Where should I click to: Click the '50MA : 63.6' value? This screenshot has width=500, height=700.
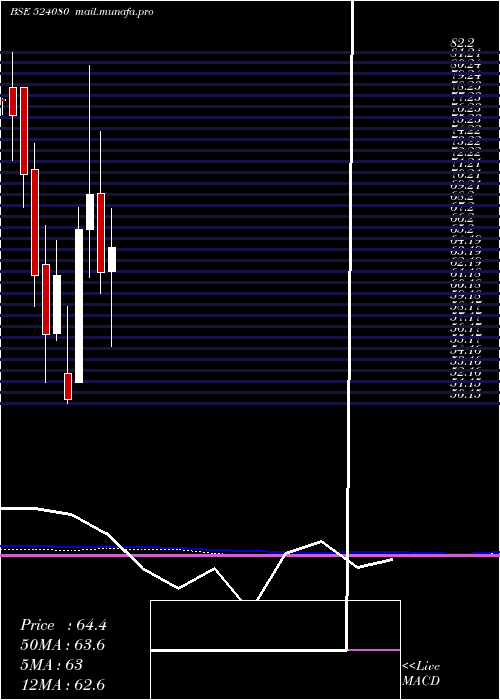click(62, 645)
